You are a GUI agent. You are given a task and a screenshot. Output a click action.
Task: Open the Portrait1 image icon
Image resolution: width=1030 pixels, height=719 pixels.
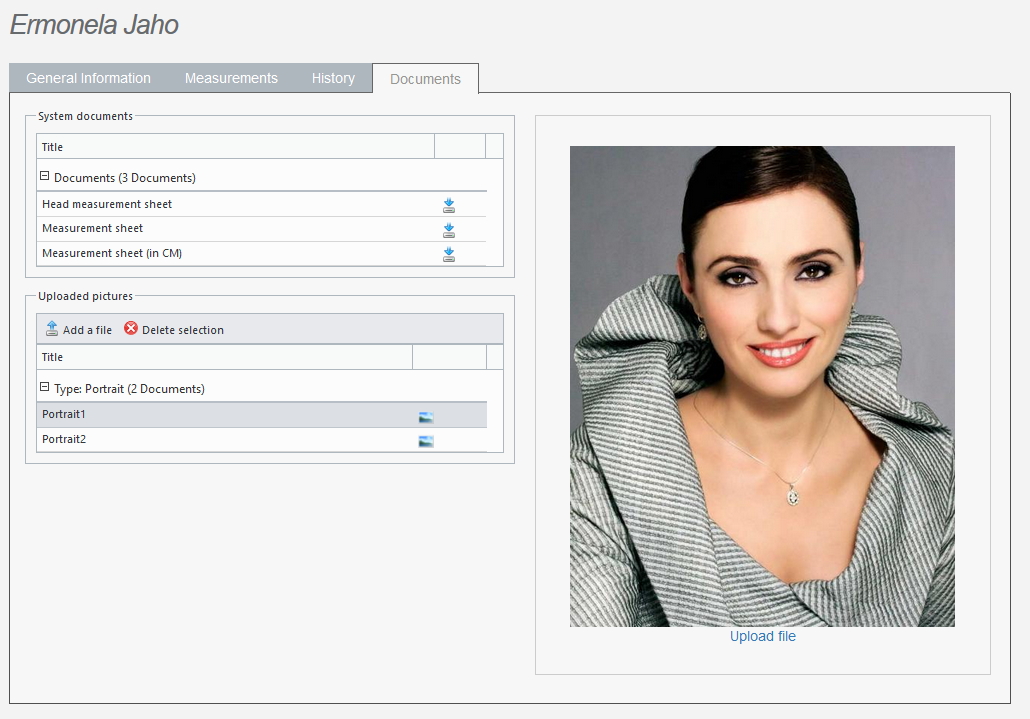tap(426, 416)
